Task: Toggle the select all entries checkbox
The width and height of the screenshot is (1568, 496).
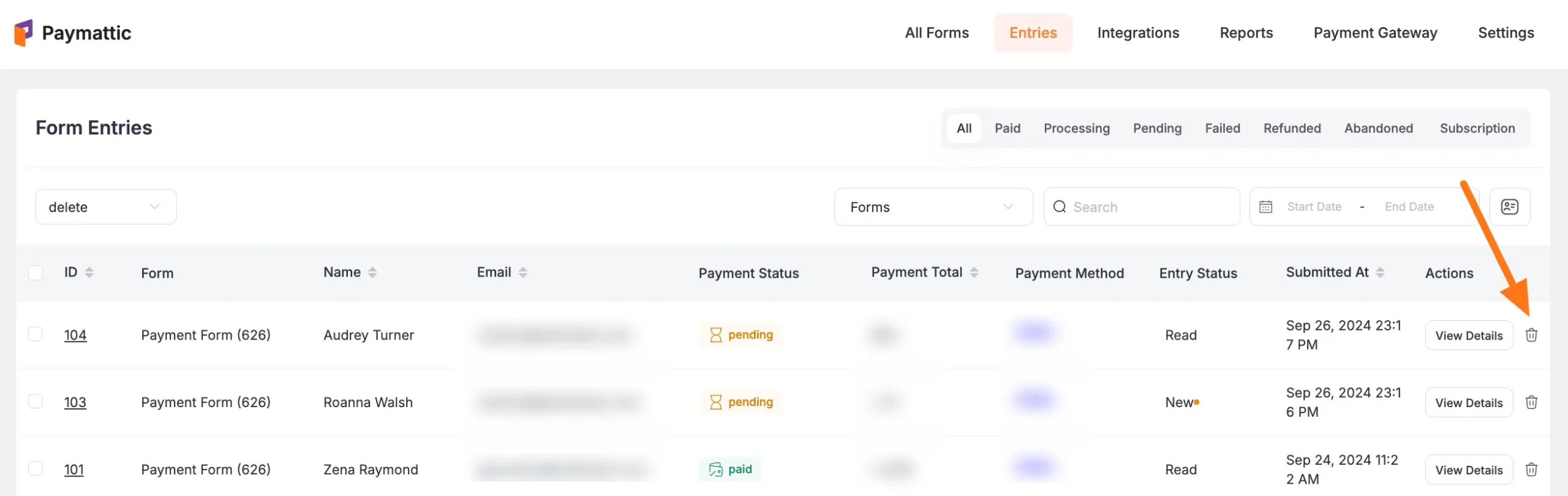Action: (36, 273)
